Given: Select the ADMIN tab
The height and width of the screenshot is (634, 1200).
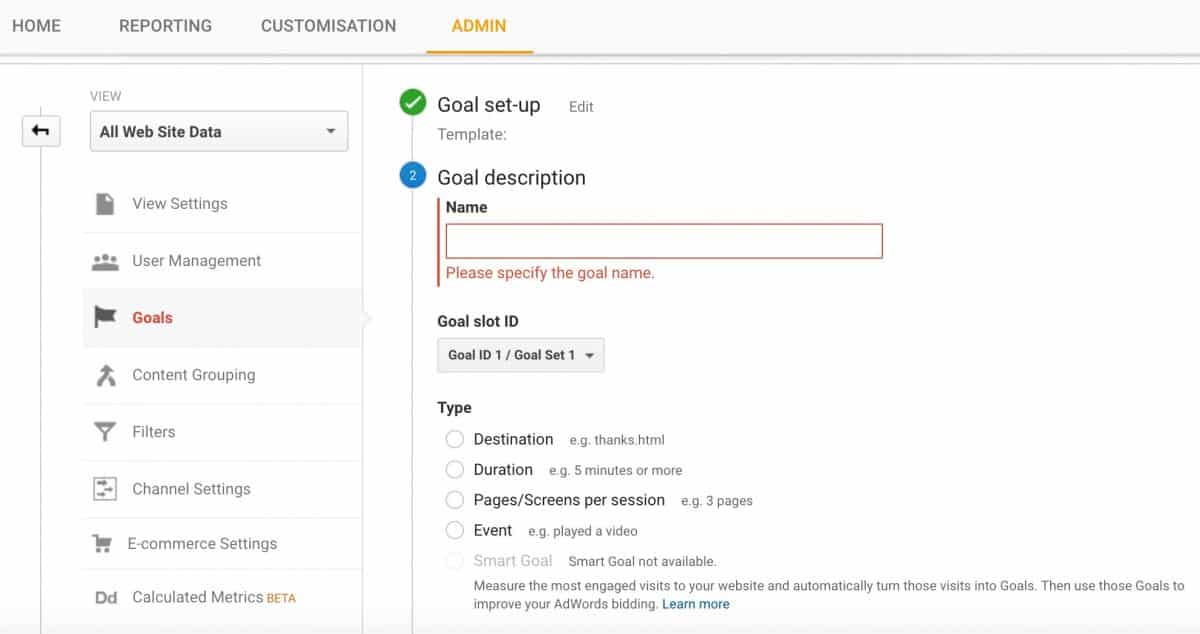Looking at the screenshot, I should pos(479,26).
